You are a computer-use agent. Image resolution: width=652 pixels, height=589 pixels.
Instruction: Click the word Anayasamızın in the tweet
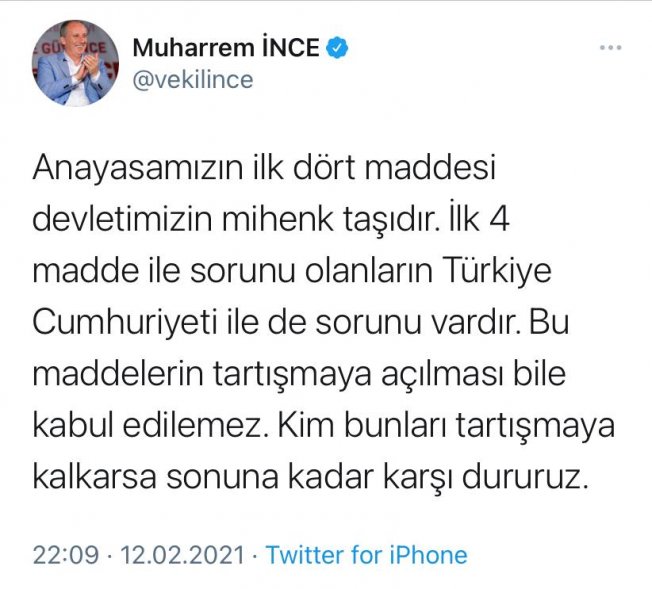pyautogui.click(x=138, y=168)
